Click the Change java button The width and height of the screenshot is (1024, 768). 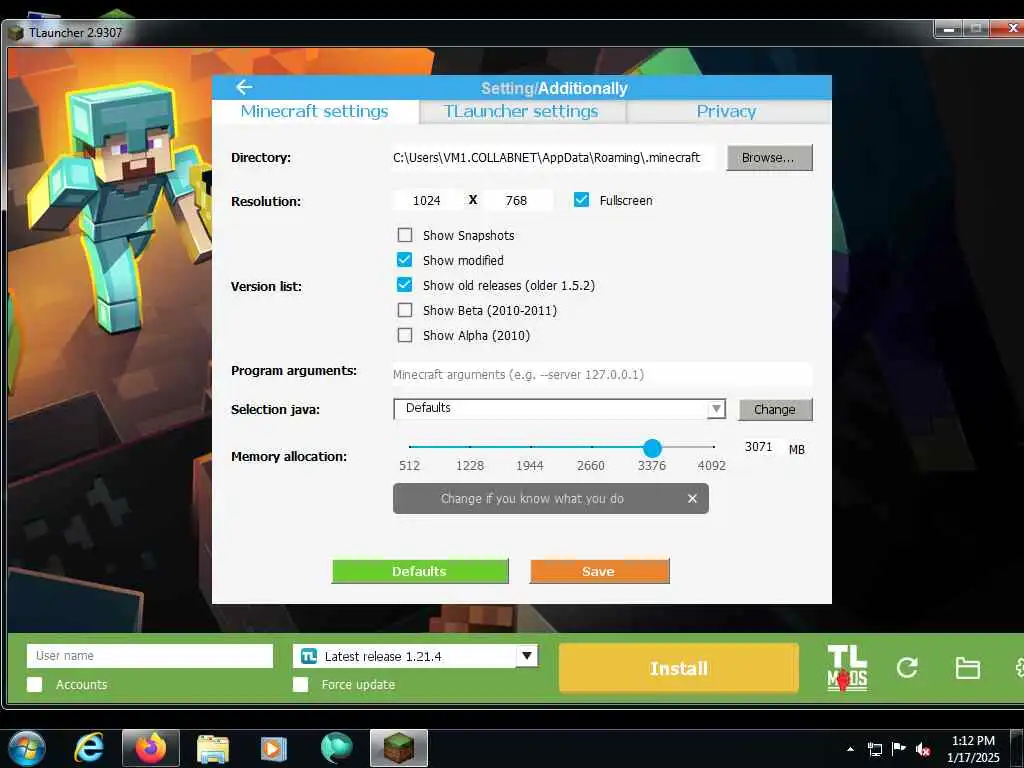(775, 409)
